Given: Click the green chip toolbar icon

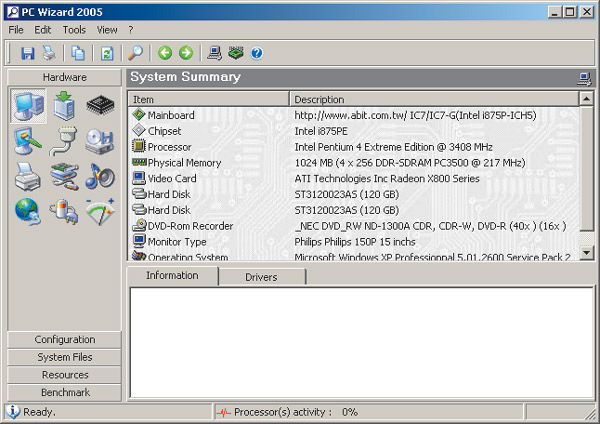Looking at the screenshot, I should point(236,53).
